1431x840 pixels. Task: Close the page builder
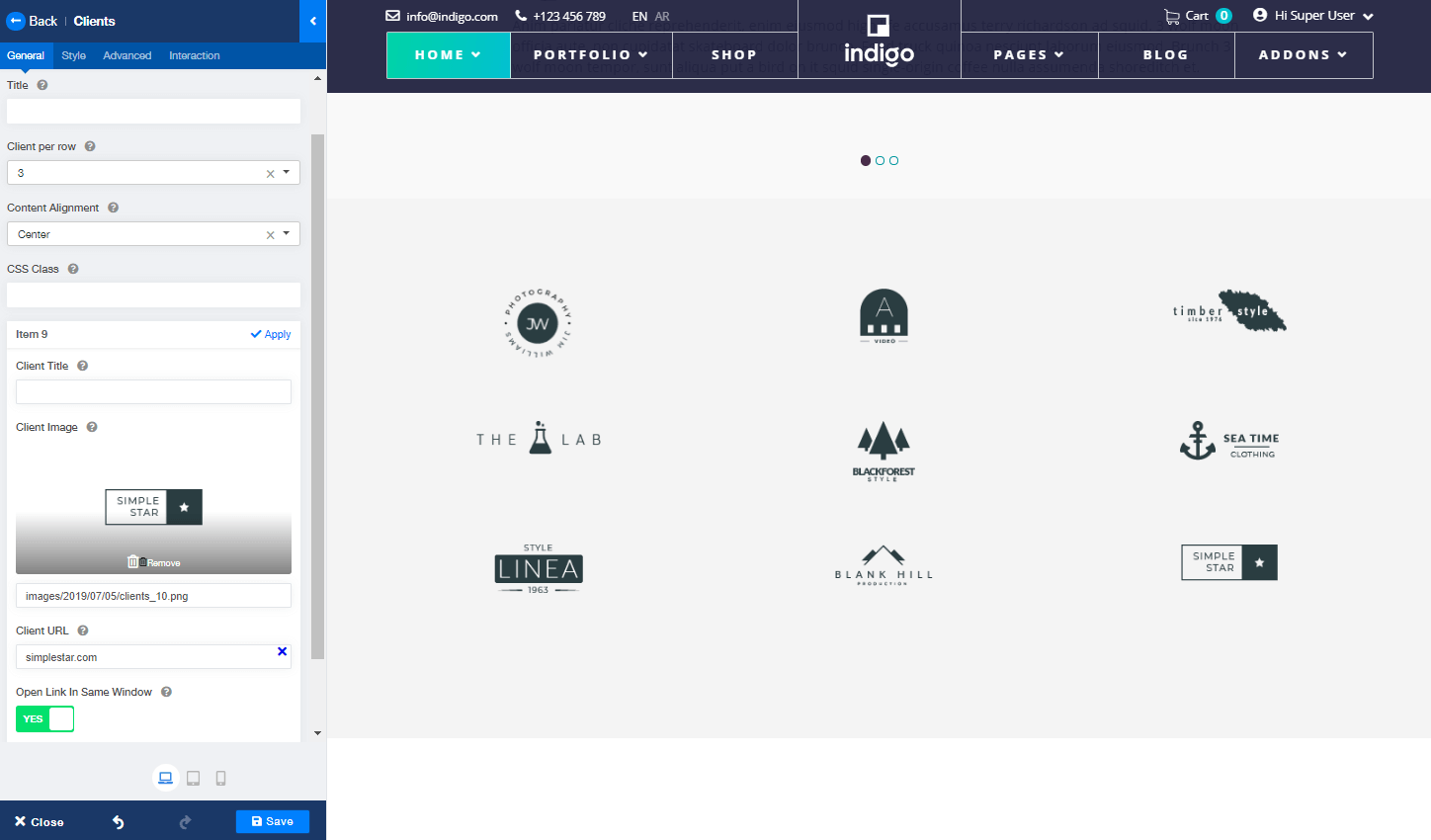tap(40, 822)
